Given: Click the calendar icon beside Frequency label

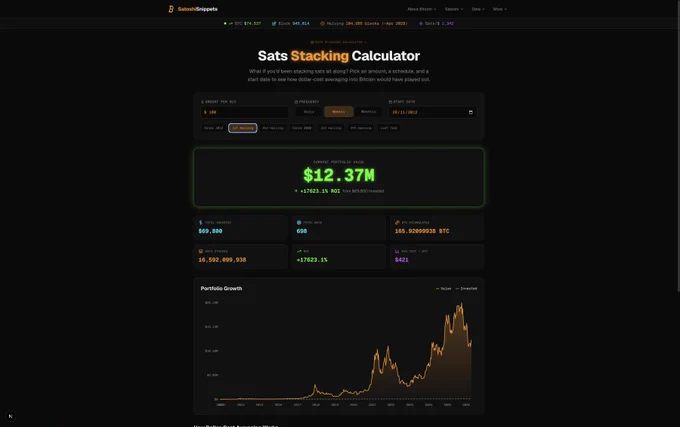Looking at the screenshot, I should pyautogui.click(x=296, y=102).
